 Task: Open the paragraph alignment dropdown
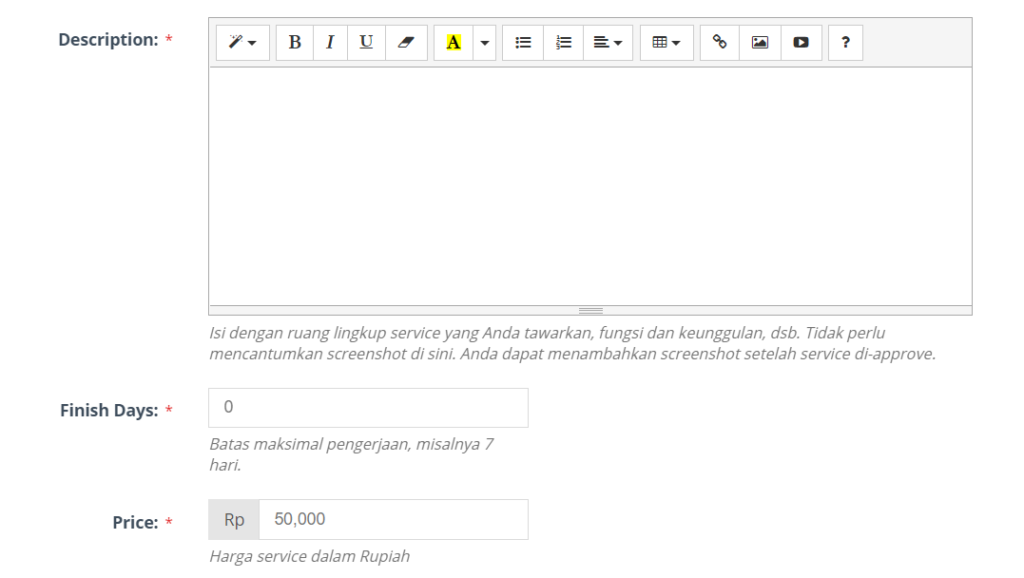pyautogui.click(x=608, y=42)
